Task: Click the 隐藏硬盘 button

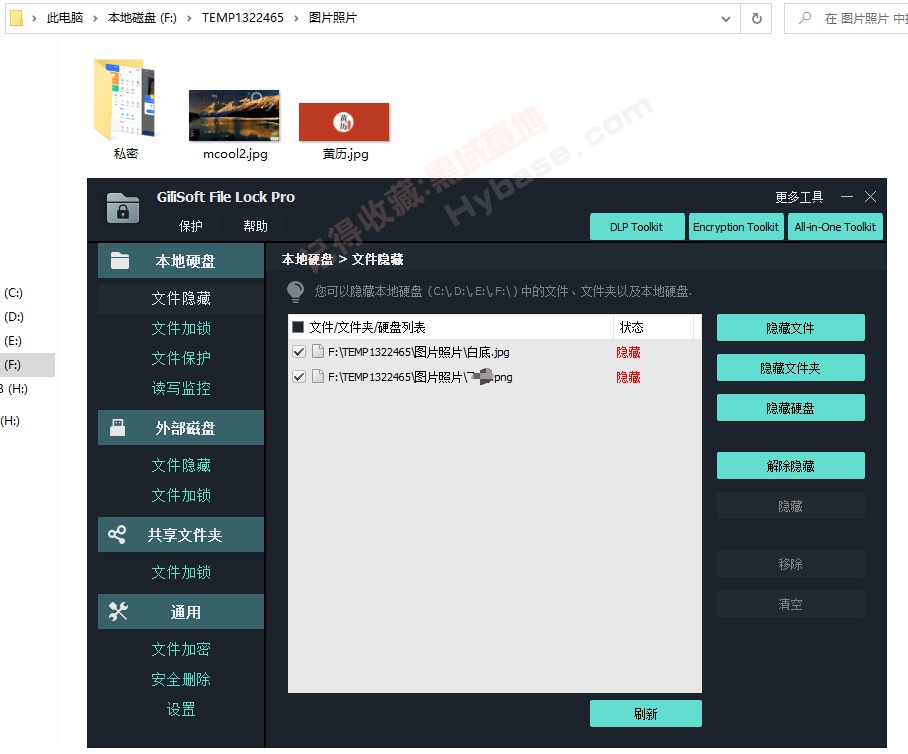Action: [790, 408]
